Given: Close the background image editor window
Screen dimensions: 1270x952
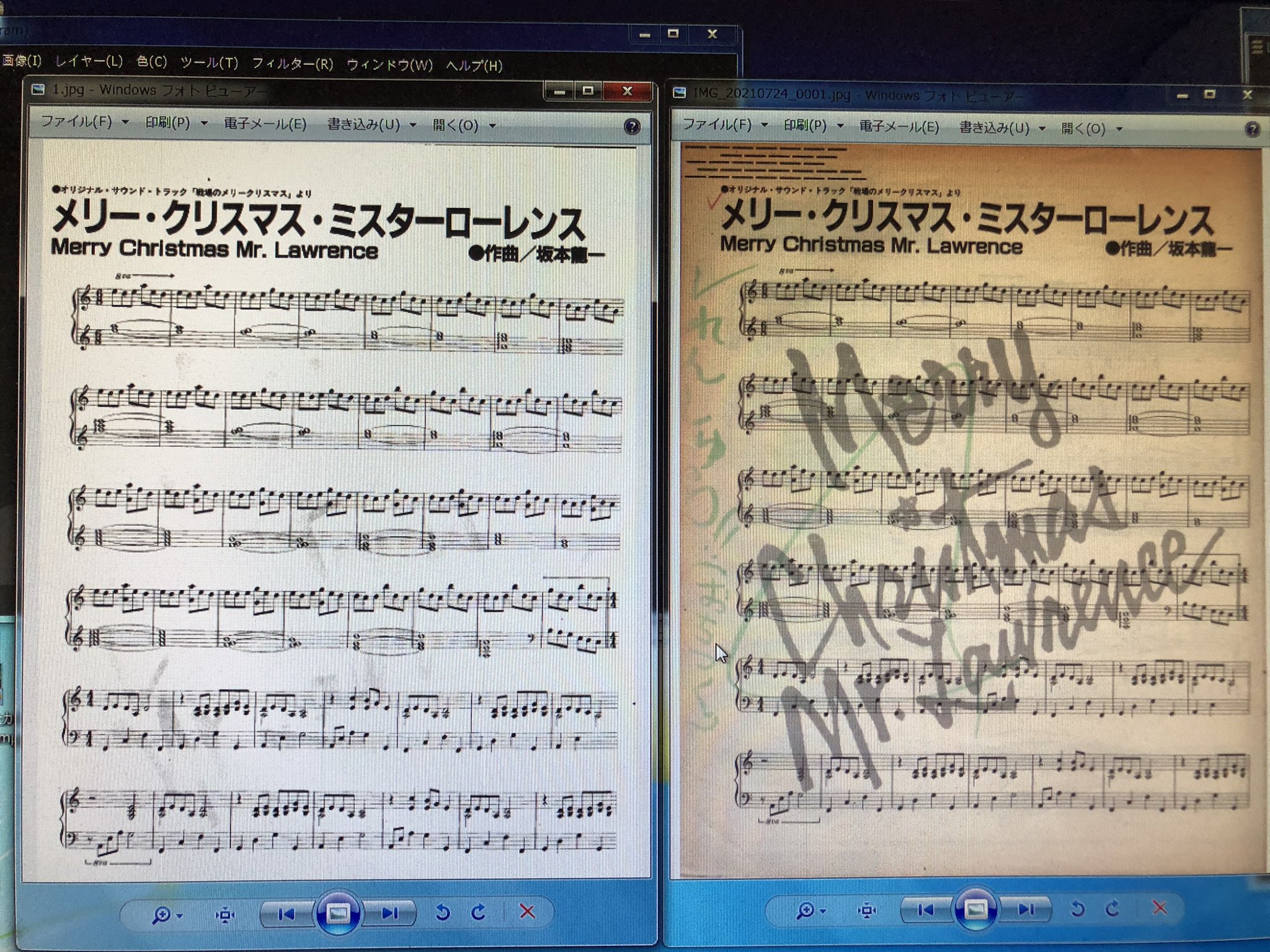Looking at the screenshot, I should (x=712, y=34).
